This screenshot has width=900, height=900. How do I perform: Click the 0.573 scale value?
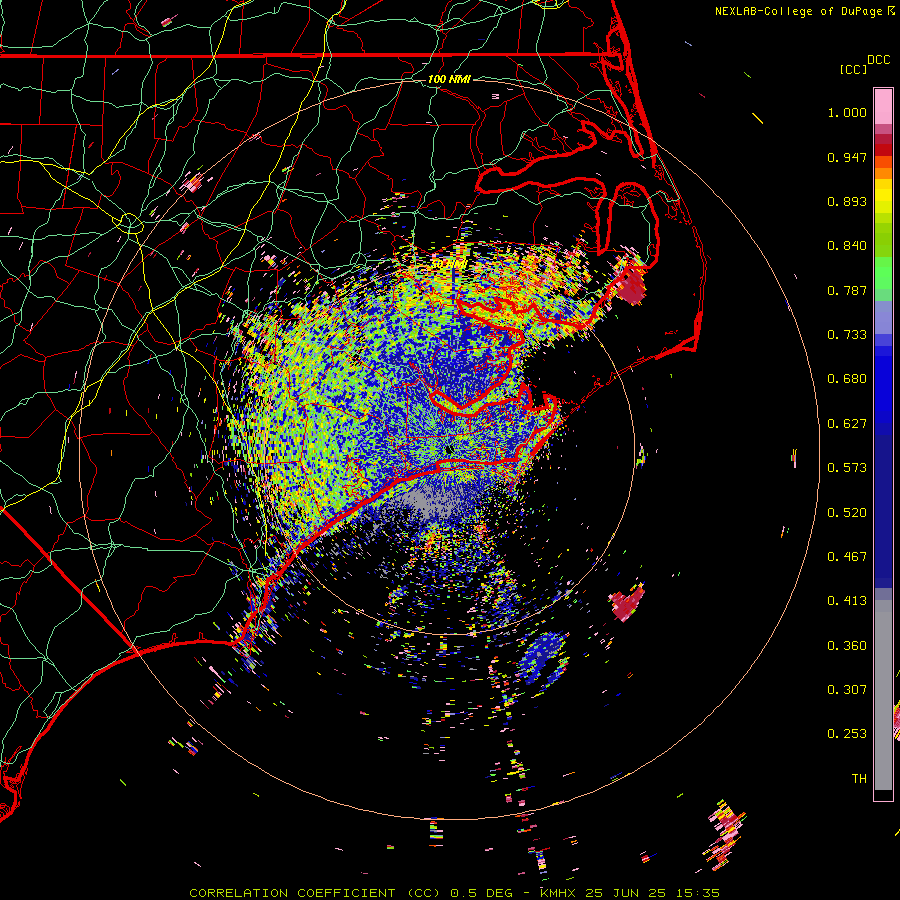tap(847, 468)
